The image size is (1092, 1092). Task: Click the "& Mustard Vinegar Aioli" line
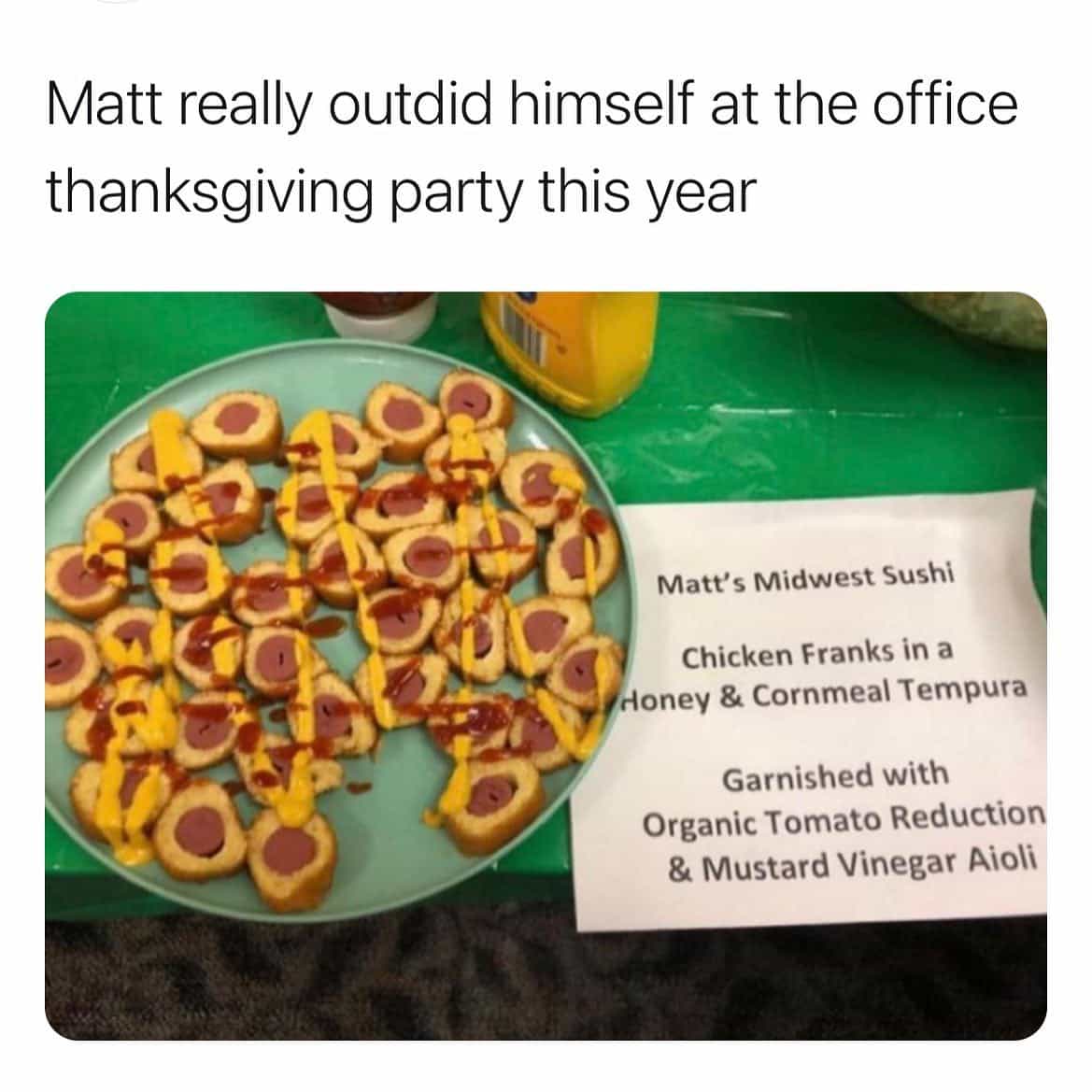852,864
